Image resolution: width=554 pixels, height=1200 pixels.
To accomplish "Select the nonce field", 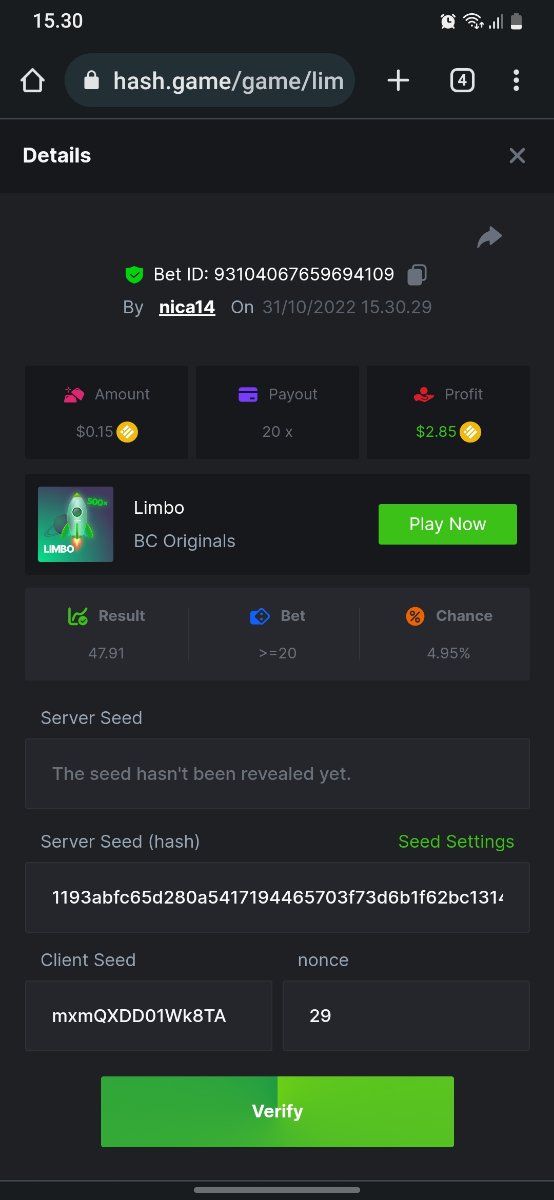I will [406, 1016].
